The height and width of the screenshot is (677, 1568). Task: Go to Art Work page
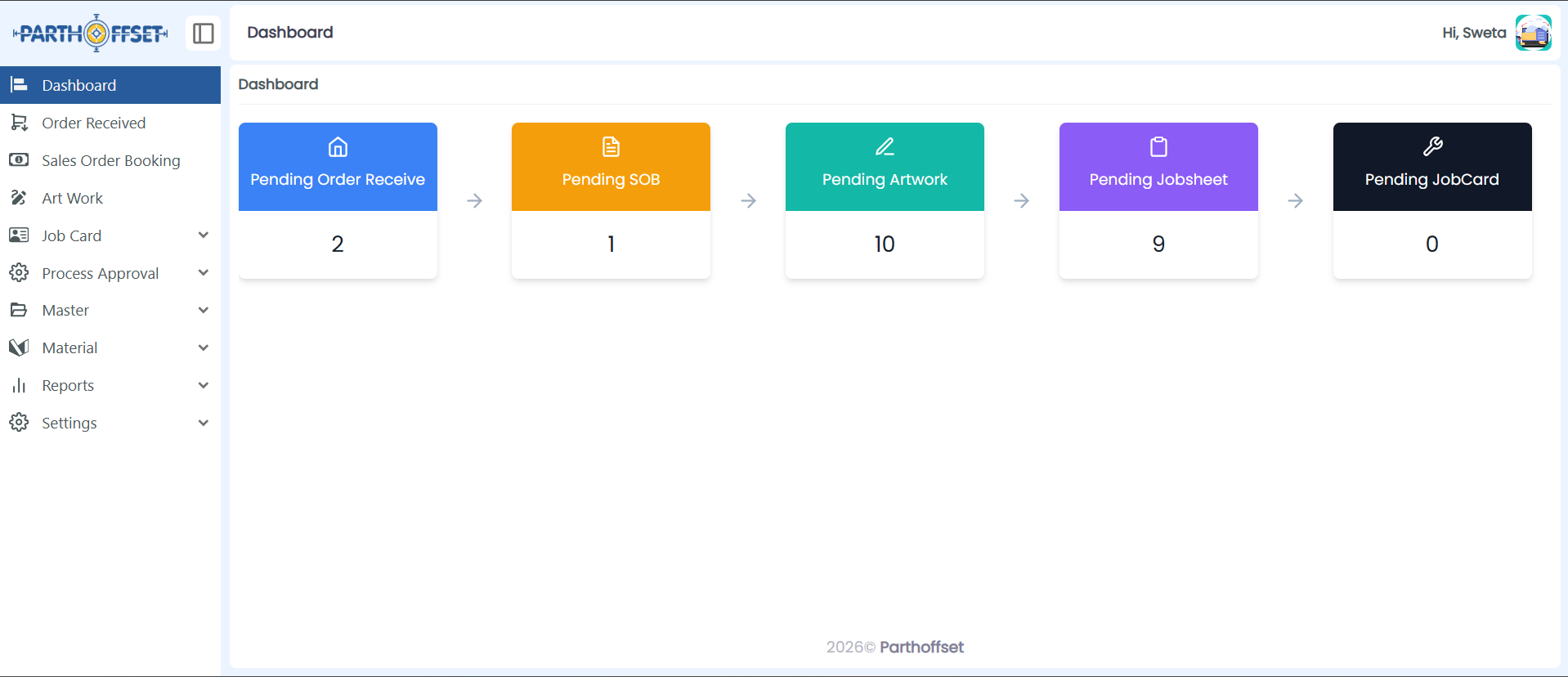point(72,198)
